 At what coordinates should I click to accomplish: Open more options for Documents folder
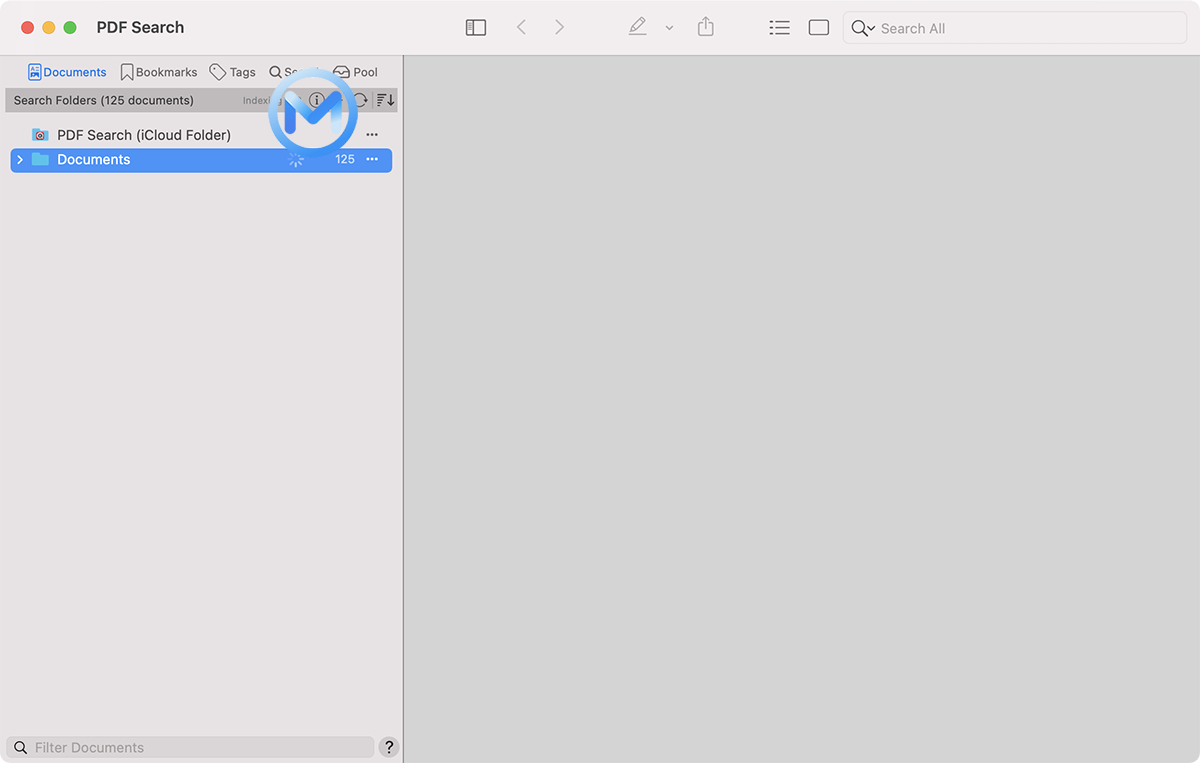[372, 160]
